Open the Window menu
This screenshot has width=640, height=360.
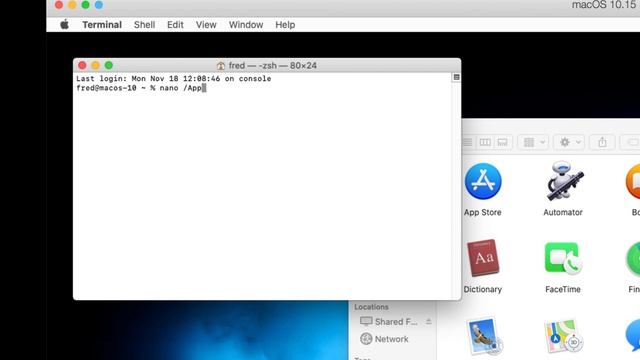click(246, 25)
